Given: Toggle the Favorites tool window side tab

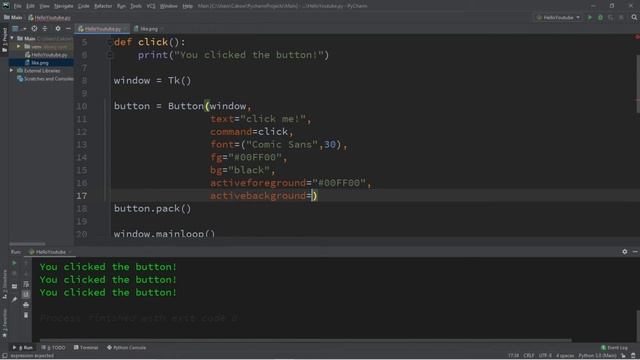Looking at the screenshot, I should 4,323.
